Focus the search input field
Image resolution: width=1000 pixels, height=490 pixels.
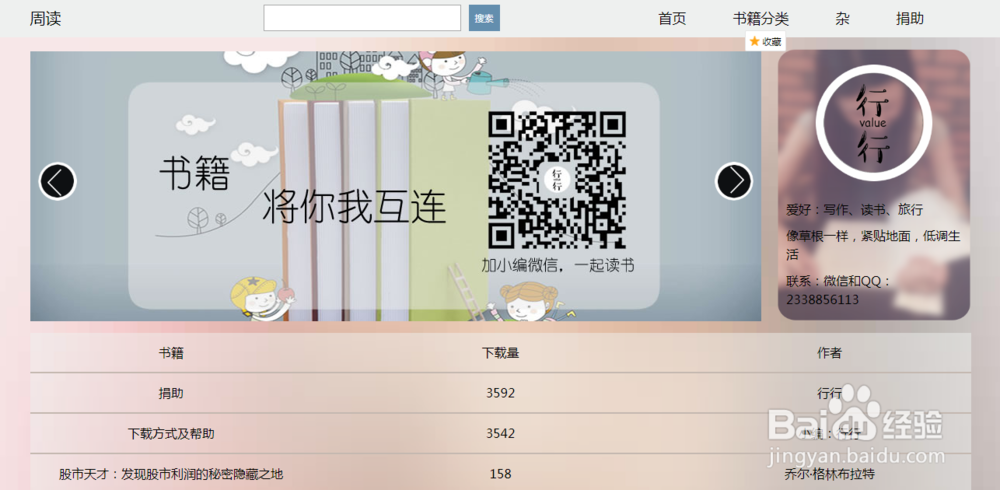[x=362, y=18]
